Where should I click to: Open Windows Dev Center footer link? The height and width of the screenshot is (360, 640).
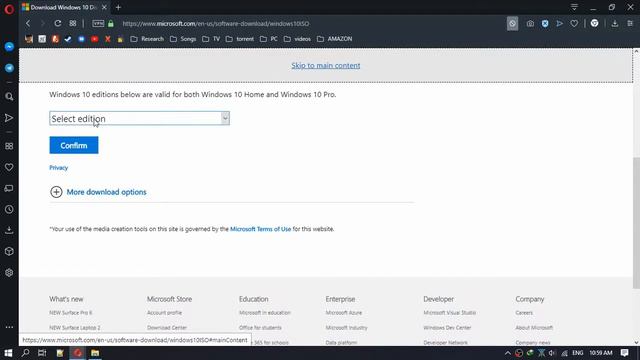(x=447, y=328)
